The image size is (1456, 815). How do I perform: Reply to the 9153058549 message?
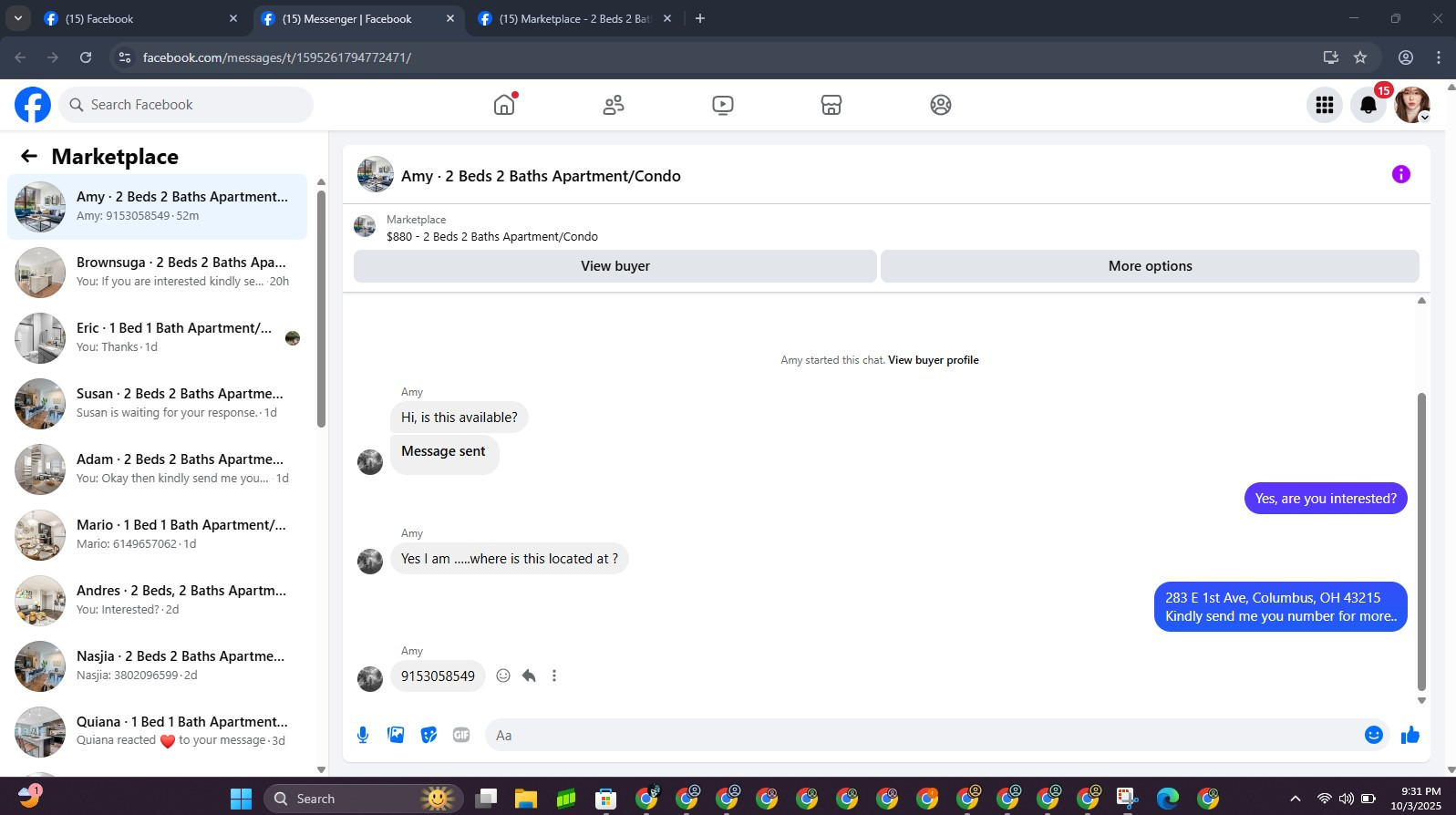[x=529, y=676]
